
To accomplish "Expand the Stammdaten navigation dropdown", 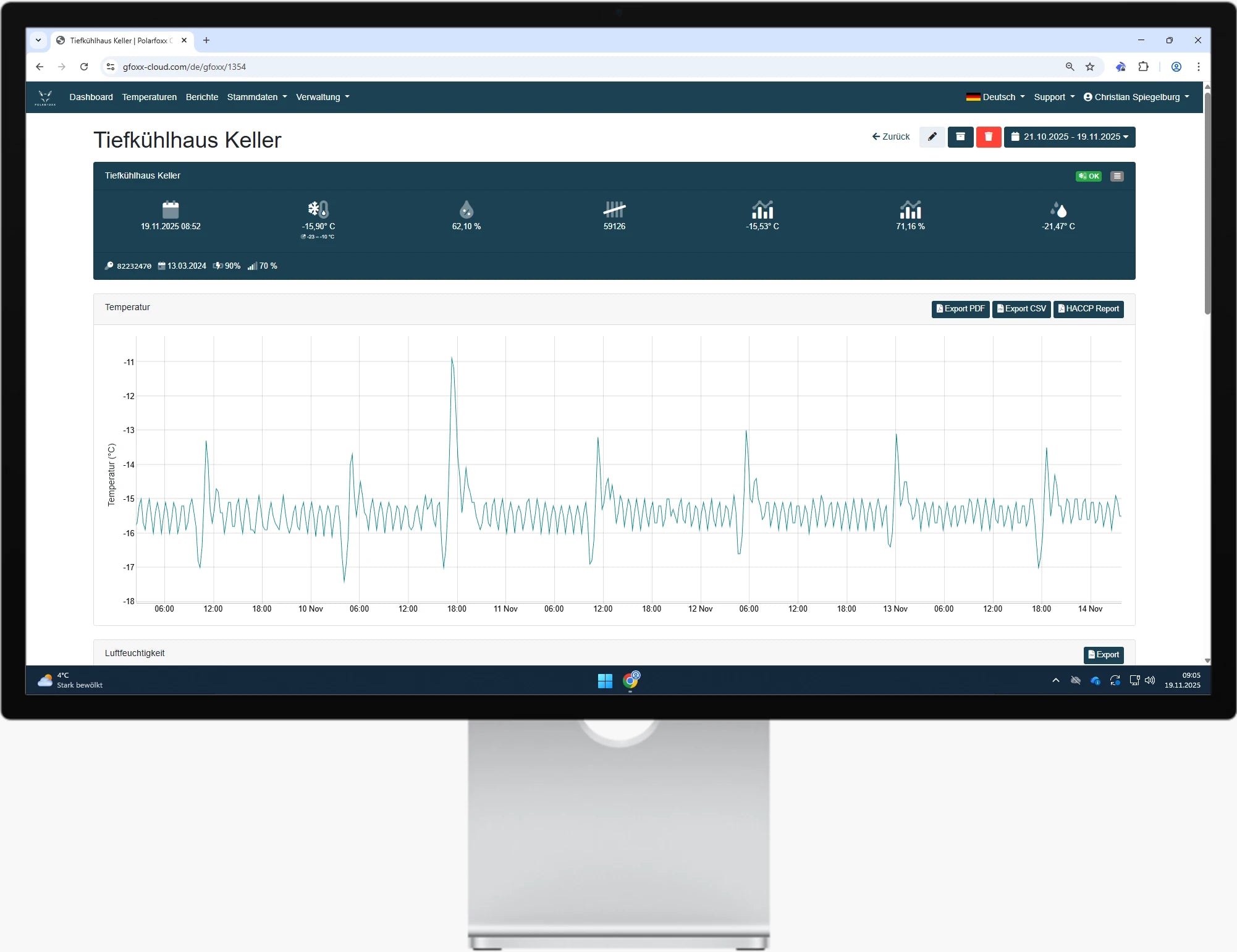I will tap(256, 97).
